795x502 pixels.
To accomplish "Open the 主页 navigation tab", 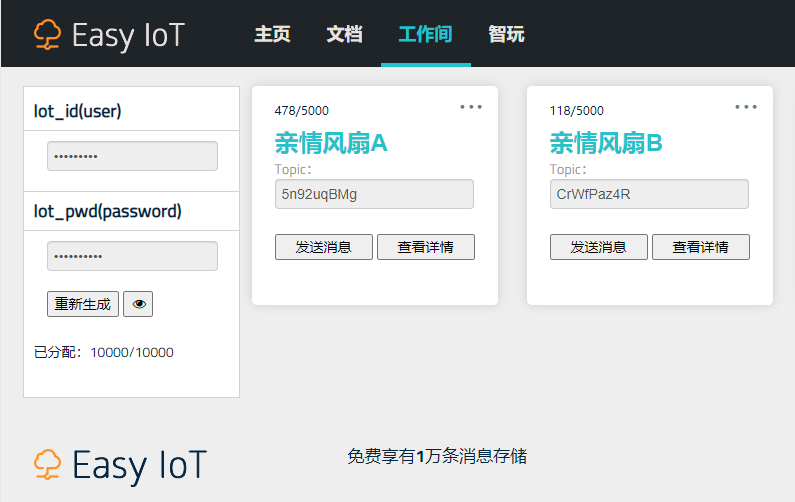I will (x=272, y=34).
